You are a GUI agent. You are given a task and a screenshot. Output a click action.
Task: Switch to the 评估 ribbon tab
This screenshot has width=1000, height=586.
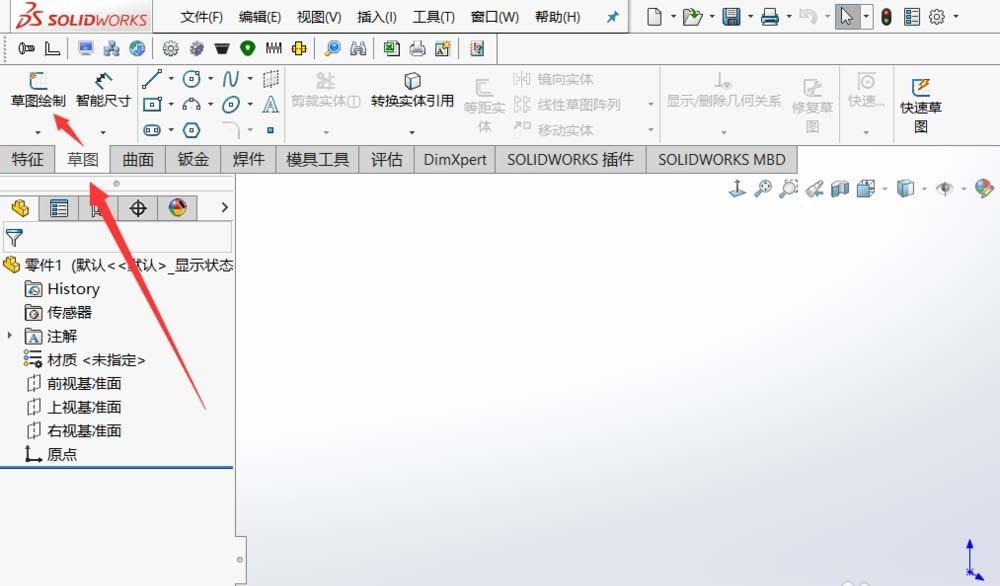click(x=387, y=158)
